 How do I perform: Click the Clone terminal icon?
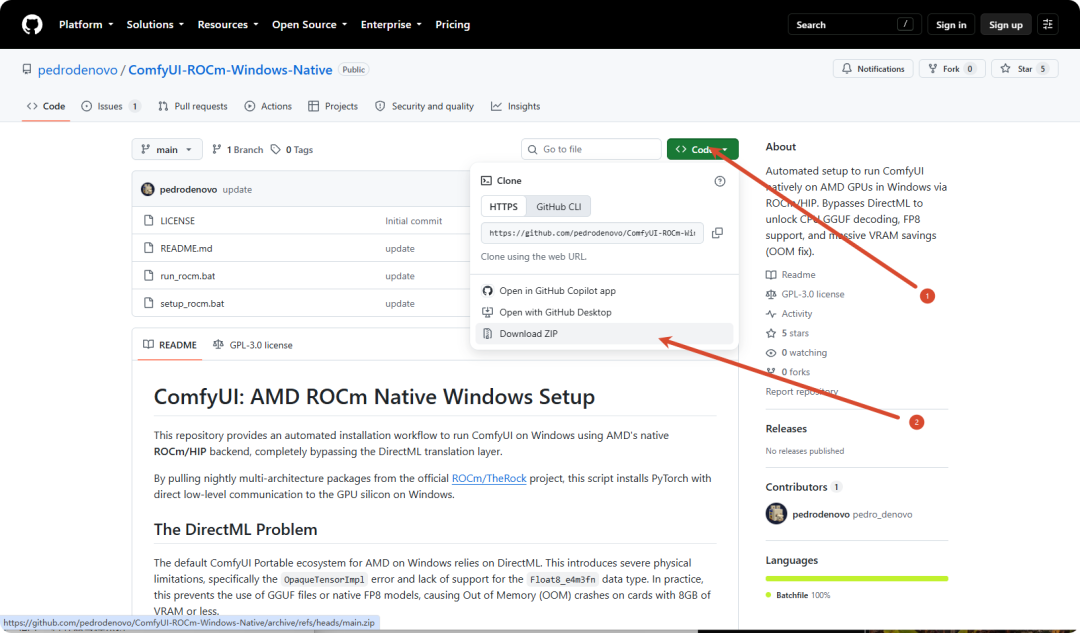pyautogui.click(x=486, y=180)
